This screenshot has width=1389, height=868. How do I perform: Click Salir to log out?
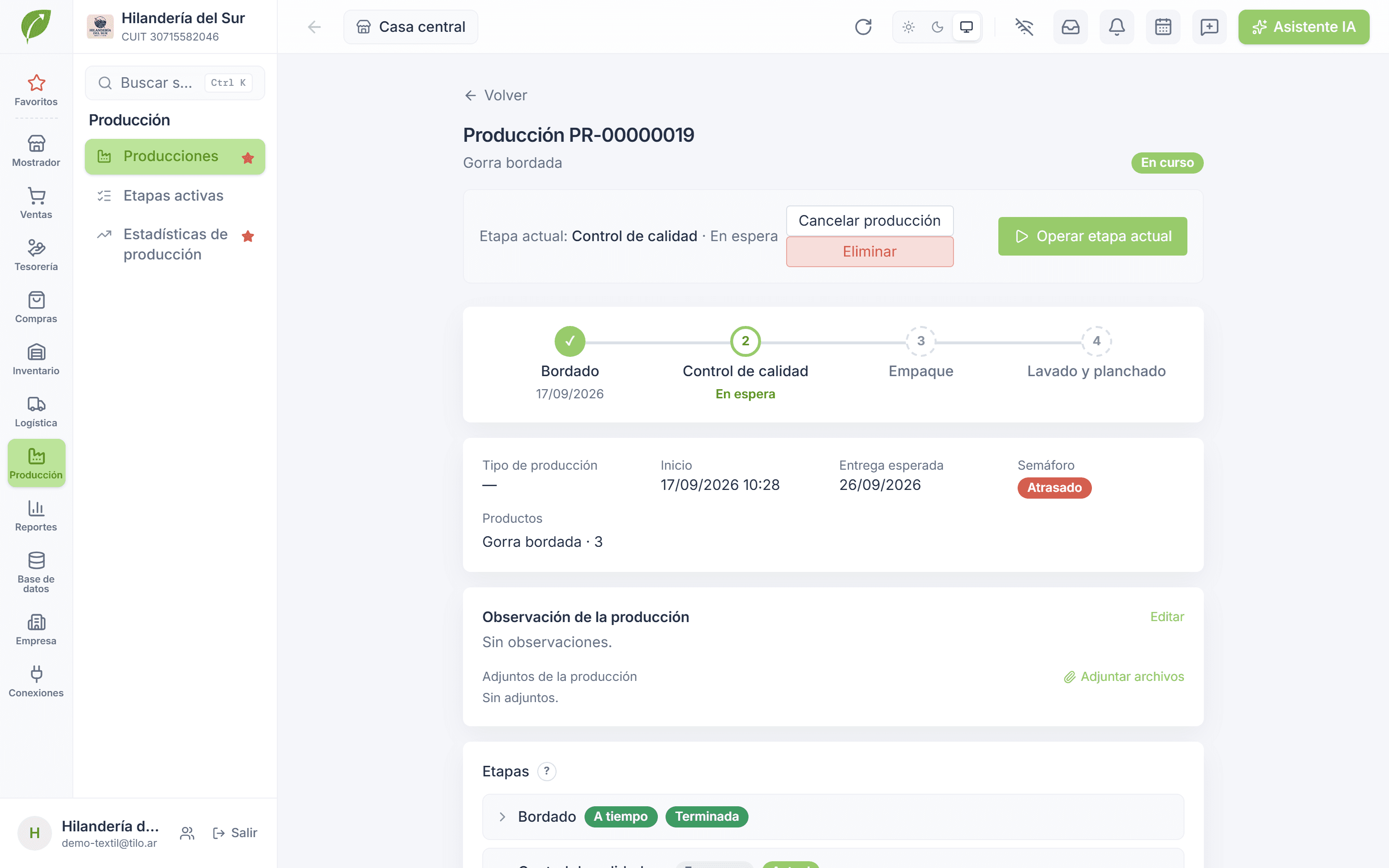235,832
